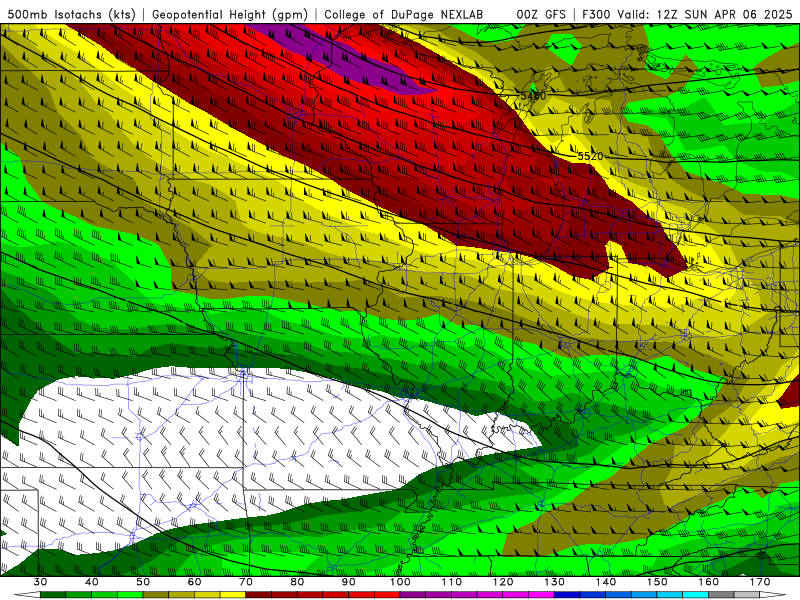Click the dark green swatch below 30 in legend
The image size is (800, 600).
coord(53,595)
